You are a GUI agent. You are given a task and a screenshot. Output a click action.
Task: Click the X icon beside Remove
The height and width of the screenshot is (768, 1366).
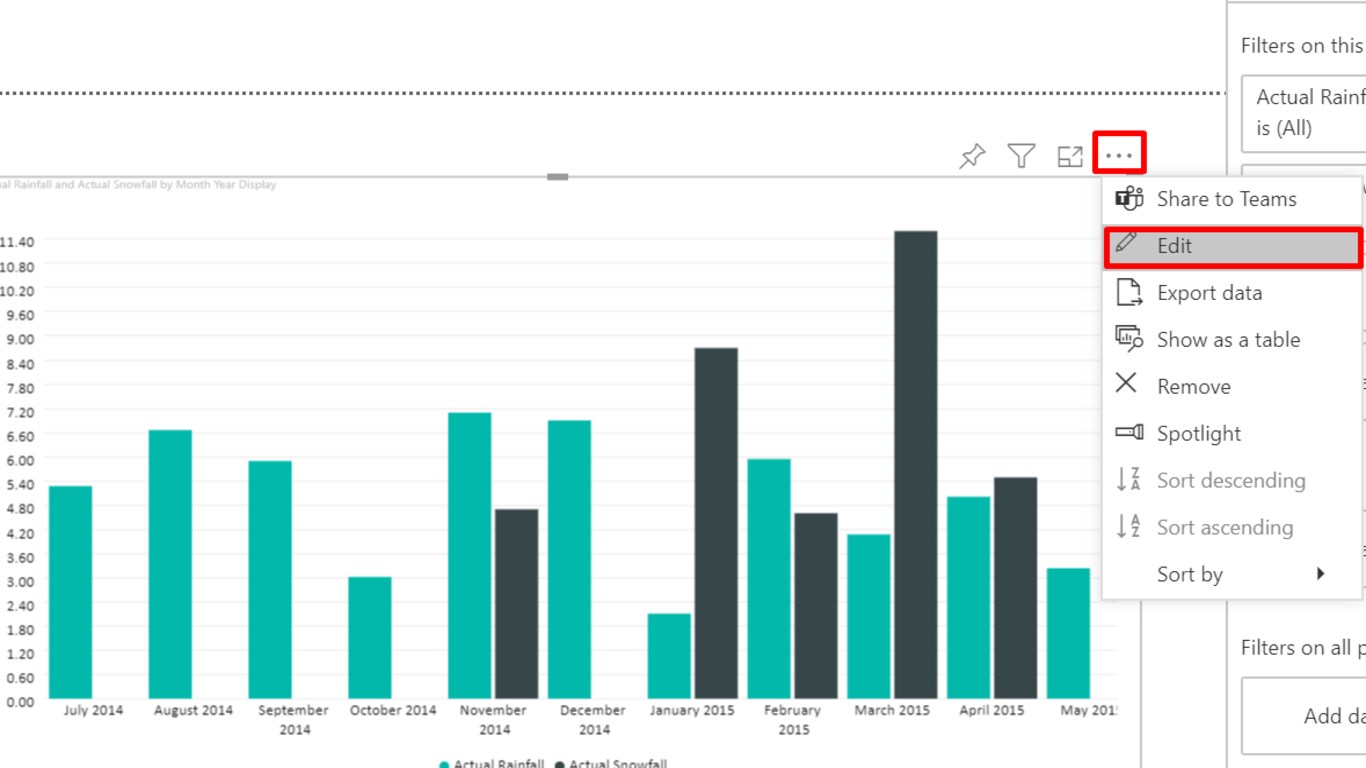tap(1126, 384)
